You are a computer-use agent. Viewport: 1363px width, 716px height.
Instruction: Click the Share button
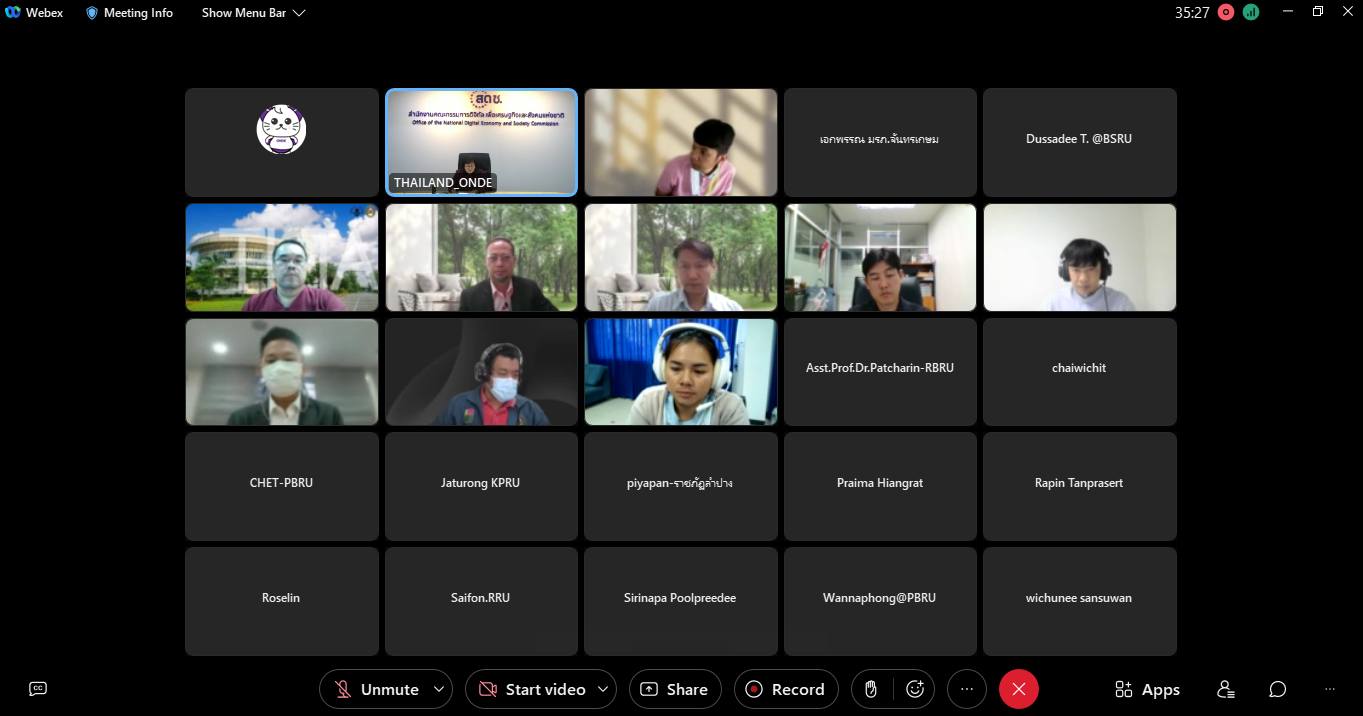tap(675, 689)
